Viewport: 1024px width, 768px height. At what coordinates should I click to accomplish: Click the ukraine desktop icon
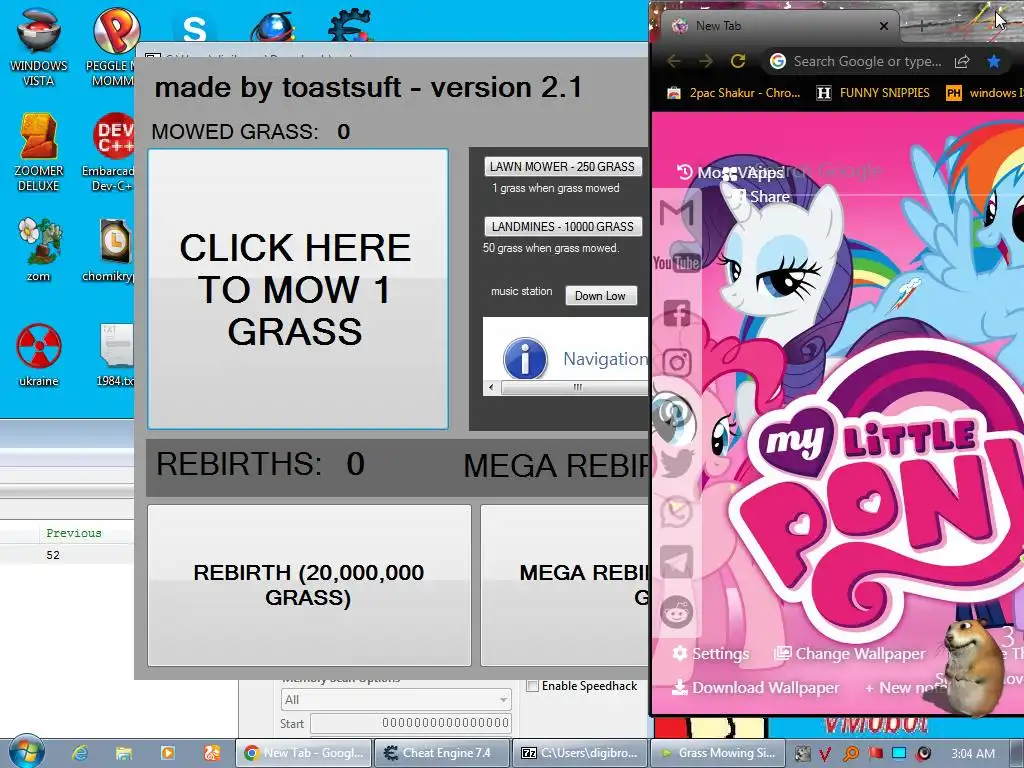click(39, 355)
